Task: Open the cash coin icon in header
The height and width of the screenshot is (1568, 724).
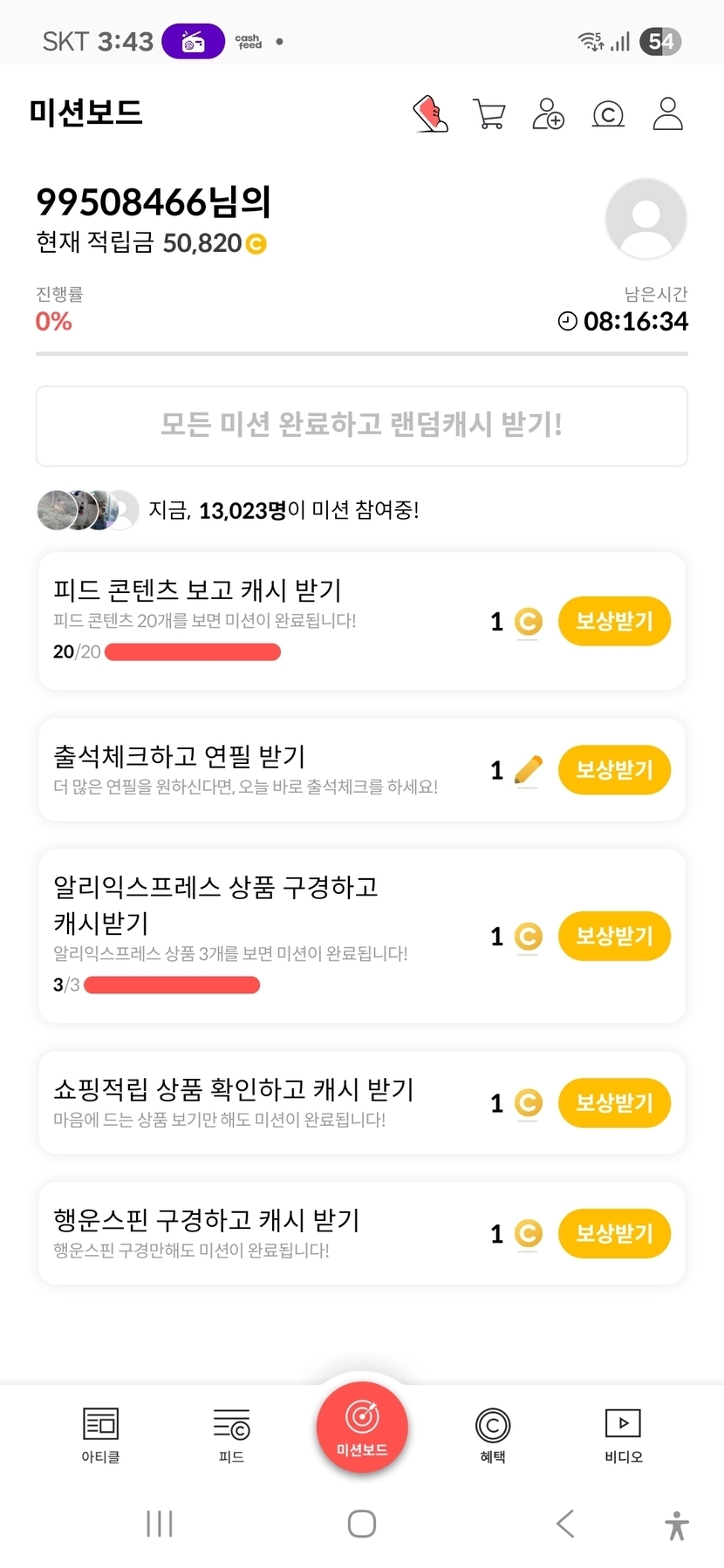Action: [x=608, y=114]
